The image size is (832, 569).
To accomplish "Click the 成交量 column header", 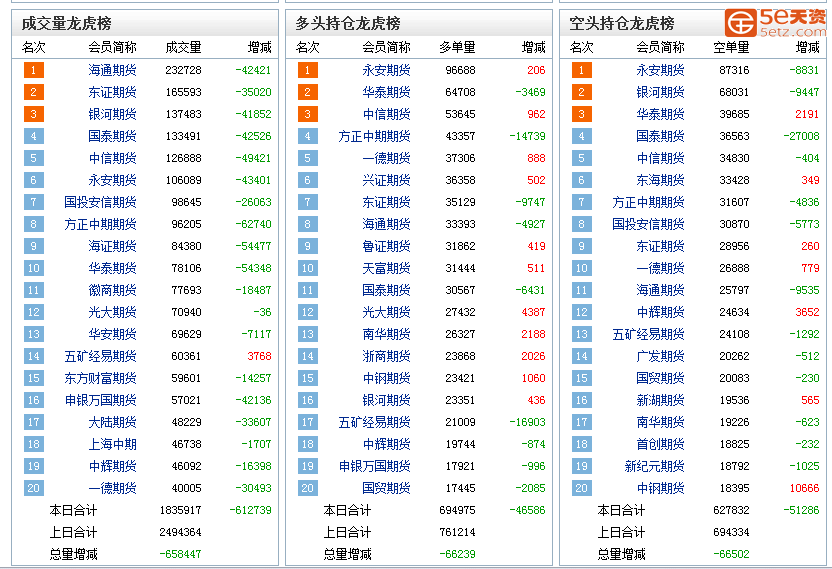I will (x=183, y=48).
